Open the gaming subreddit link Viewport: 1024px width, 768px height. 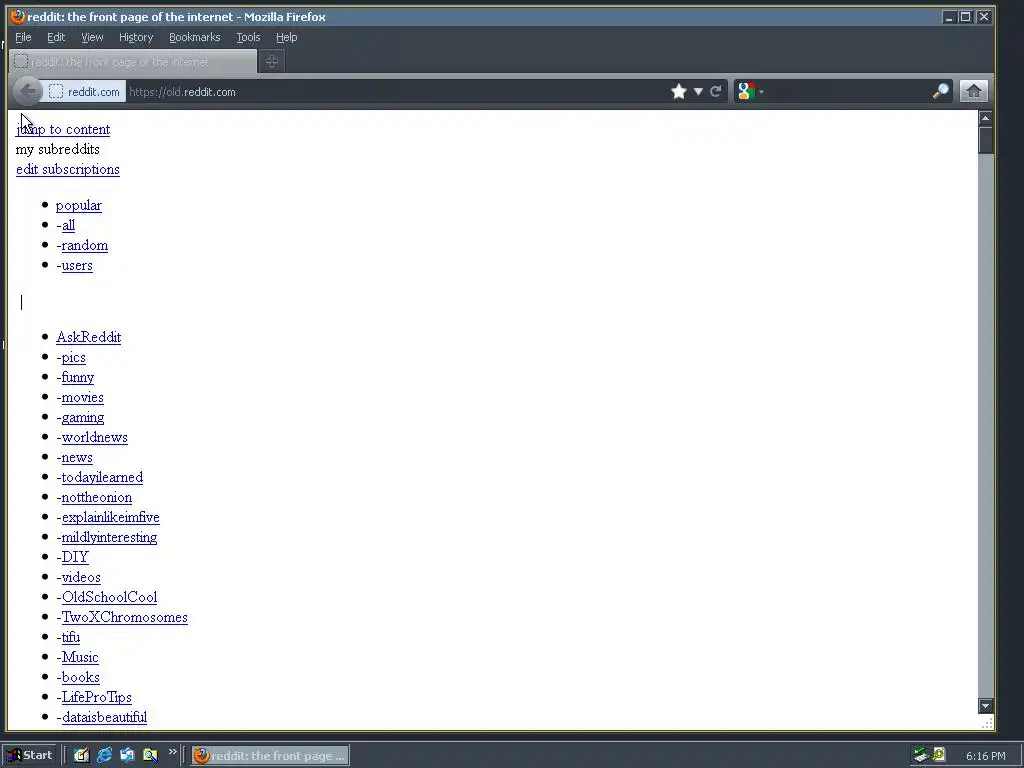click(82, 417)
